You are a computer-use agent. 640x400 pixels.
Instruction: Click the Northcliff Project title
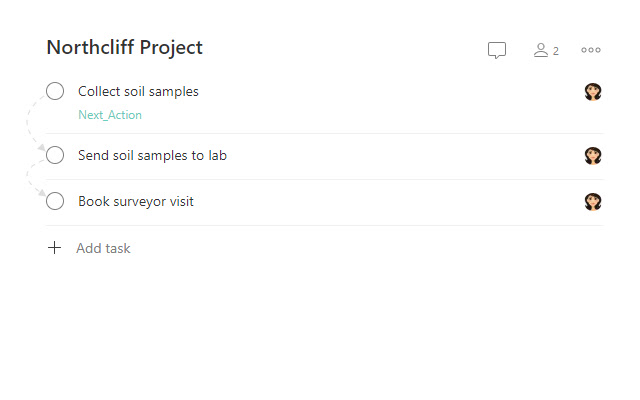pyautogui.click(x=124, y=47)
